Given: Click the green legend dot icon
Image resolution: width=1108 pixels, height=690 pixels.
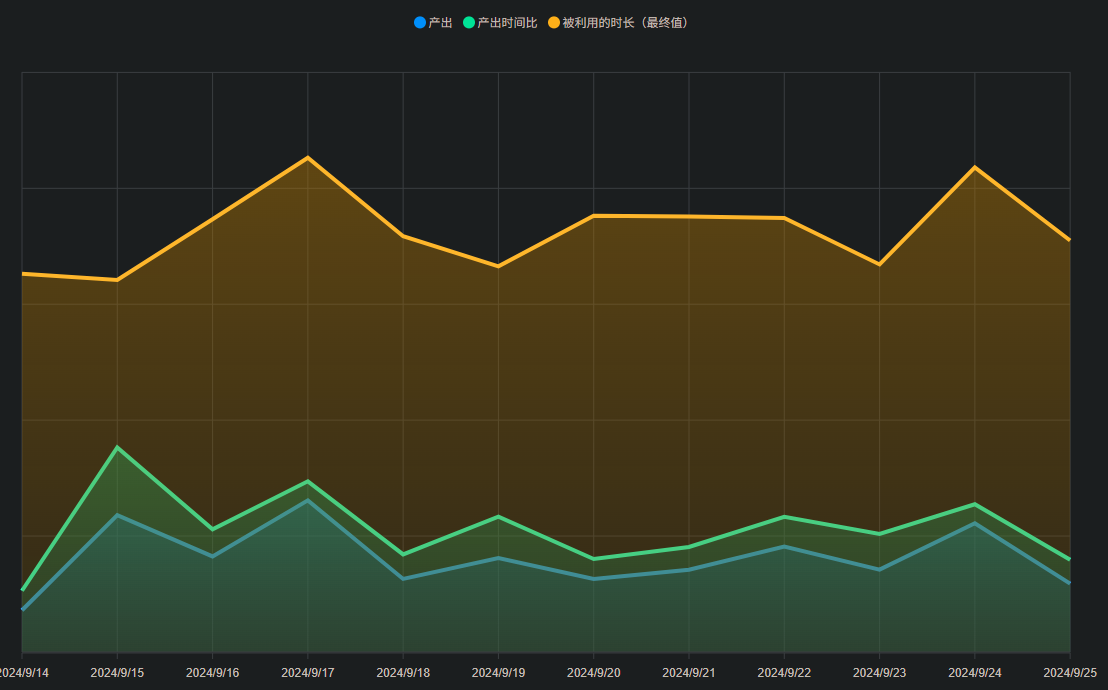Looking at the screenshot, I should pyautogui.click(x=469, y=22).
